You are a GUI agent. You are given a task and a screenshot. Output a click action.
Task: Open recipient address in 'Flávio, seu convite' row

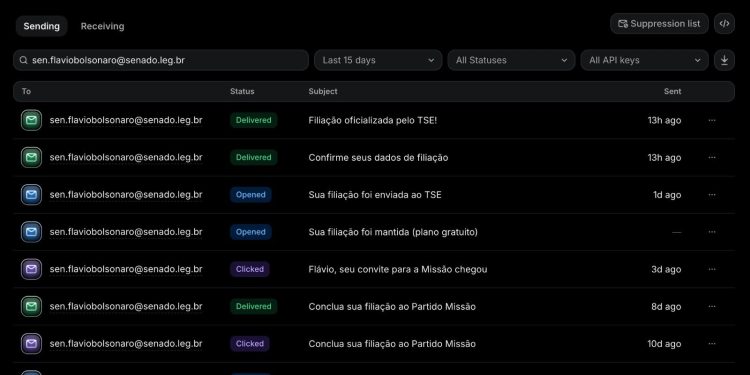click(x=126, y=269)
